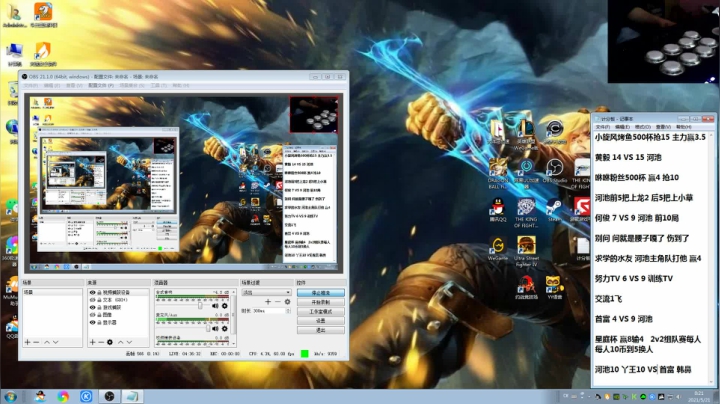This screenshot has height=404, width=720.
Task: Select 腾讯QQ desktop shortcut
Action: (x=498, y=211)
